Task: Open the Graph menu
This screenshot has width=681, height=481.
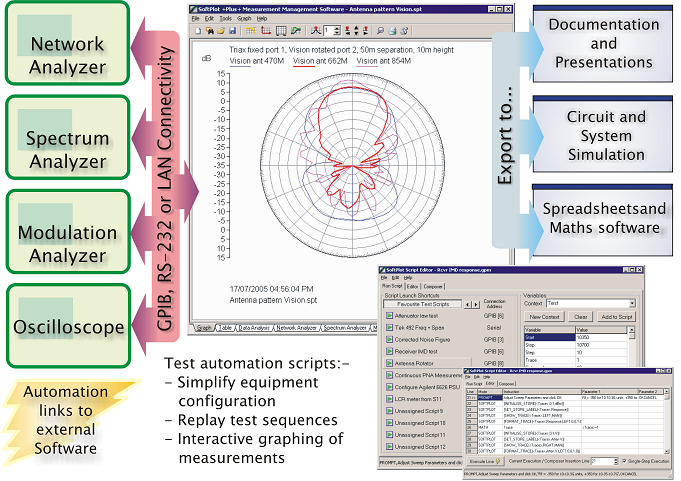Action: point(244,19)
